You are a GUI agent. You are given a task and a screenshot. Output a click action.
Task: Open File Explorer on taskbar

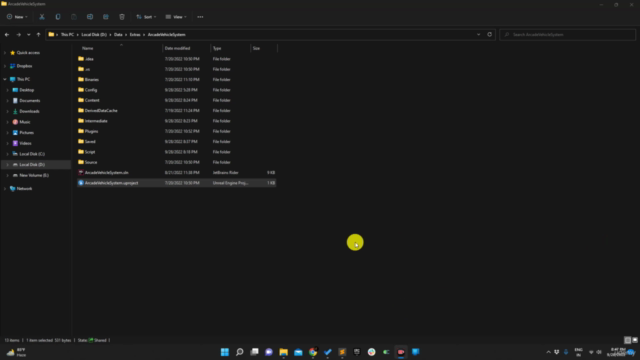284,352
